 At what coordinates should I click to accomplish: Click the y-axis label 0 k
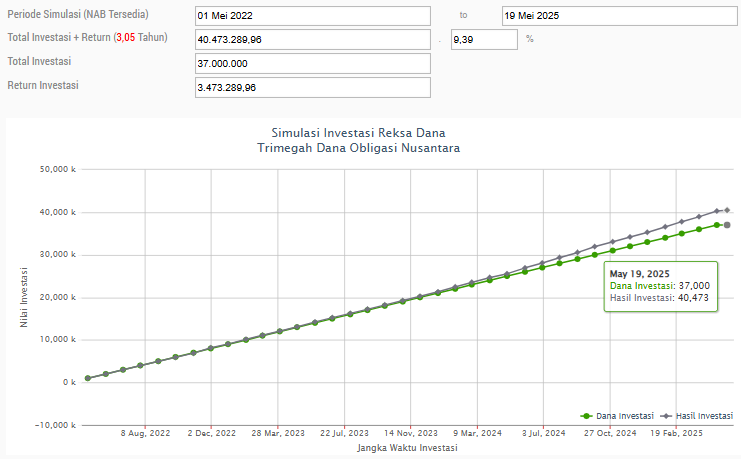point(69,382)
